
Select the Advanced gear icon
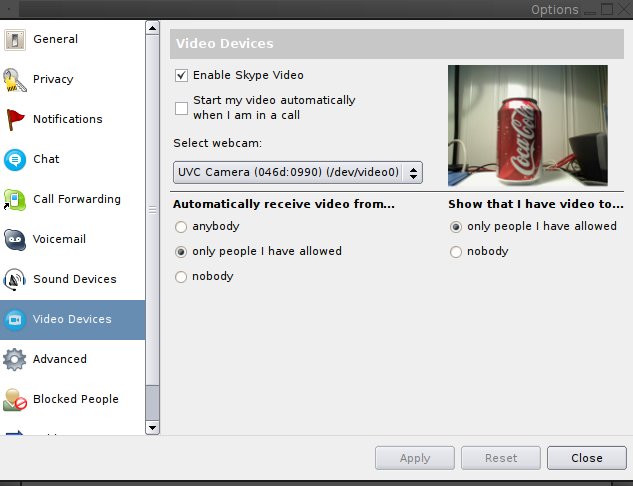(x=15, y=359)
